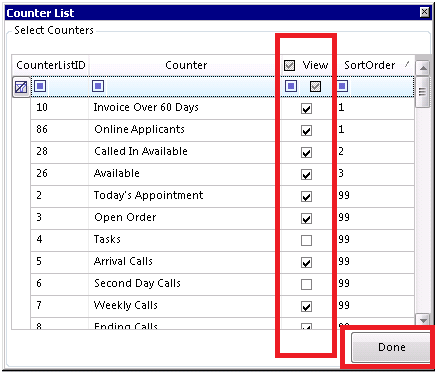The image size is (435, 372).
Task: Click CounterListID cell 10
Action: tap(60, 108)
